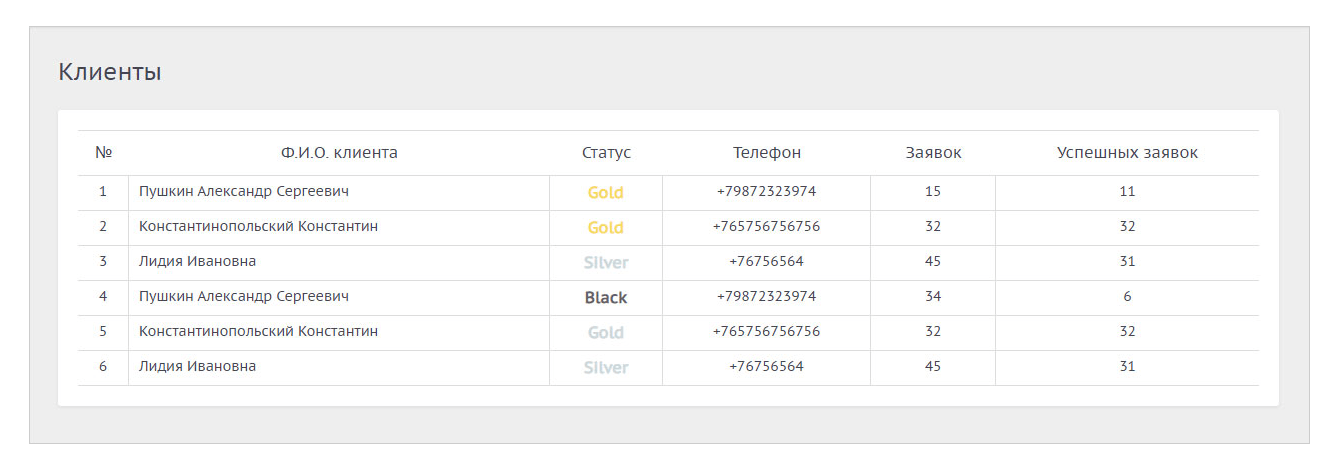Sort by the Заявок column header
The width and height of the screenshot is (1340, 470).
click(933, 153)
